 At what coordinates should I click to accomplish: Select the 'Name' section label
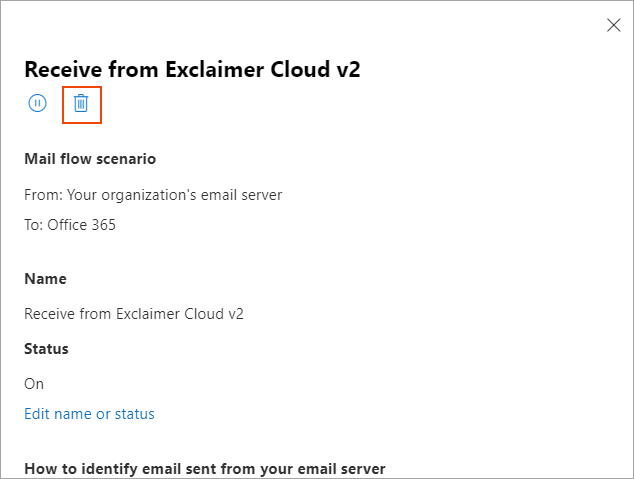coord(45,279)
